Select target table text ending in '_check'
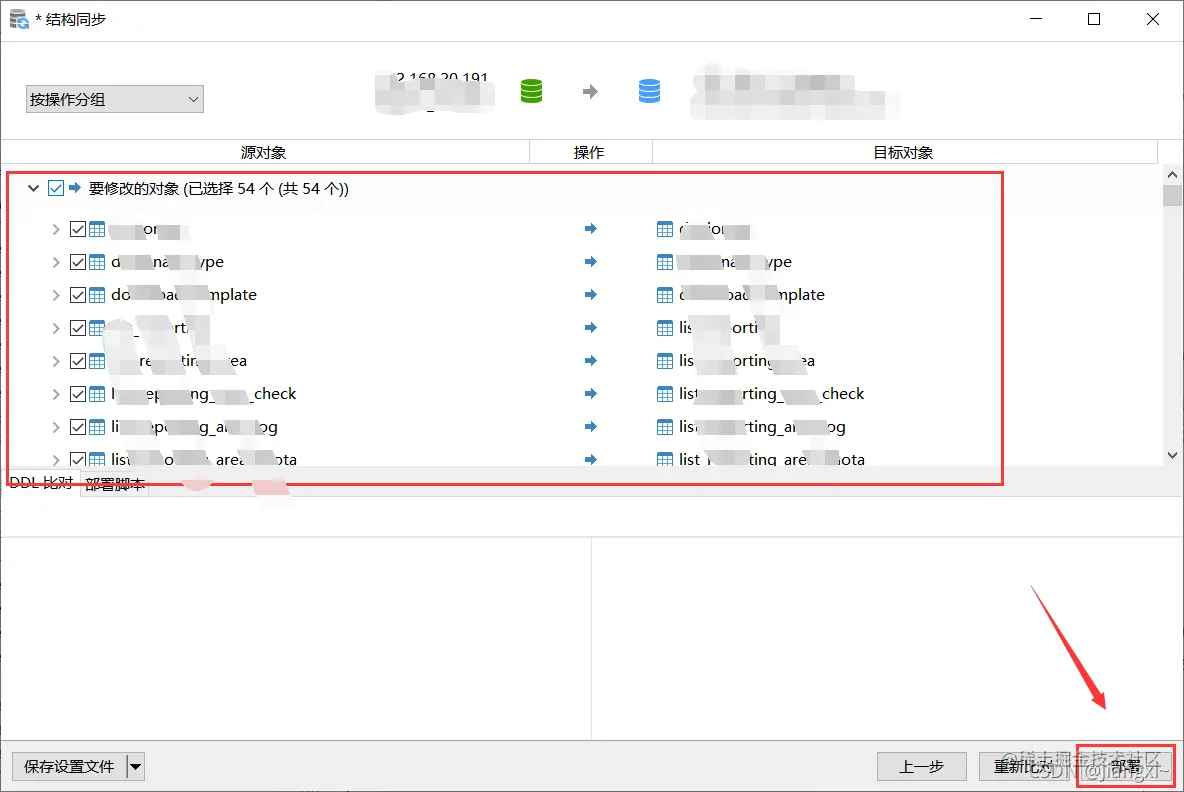Image resolution: width=1184 pixels, height=792 pixels. 771,393
